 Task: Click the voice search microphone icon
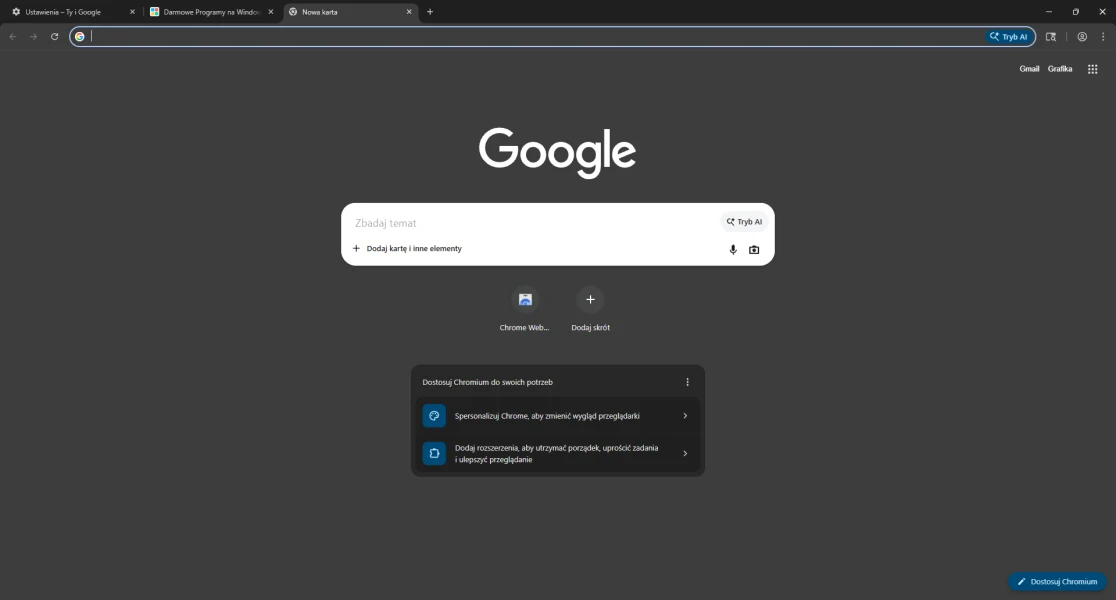click(733, 250)
